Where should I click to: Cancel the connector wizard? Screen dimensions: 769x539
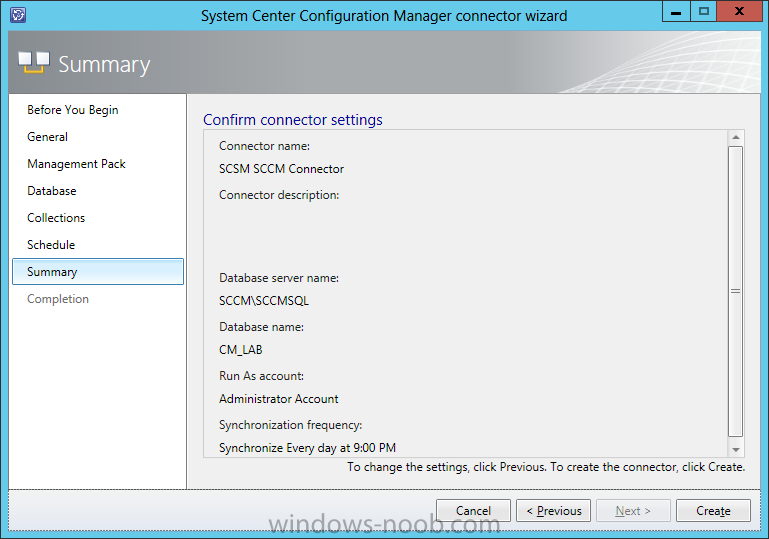point(473,511)
